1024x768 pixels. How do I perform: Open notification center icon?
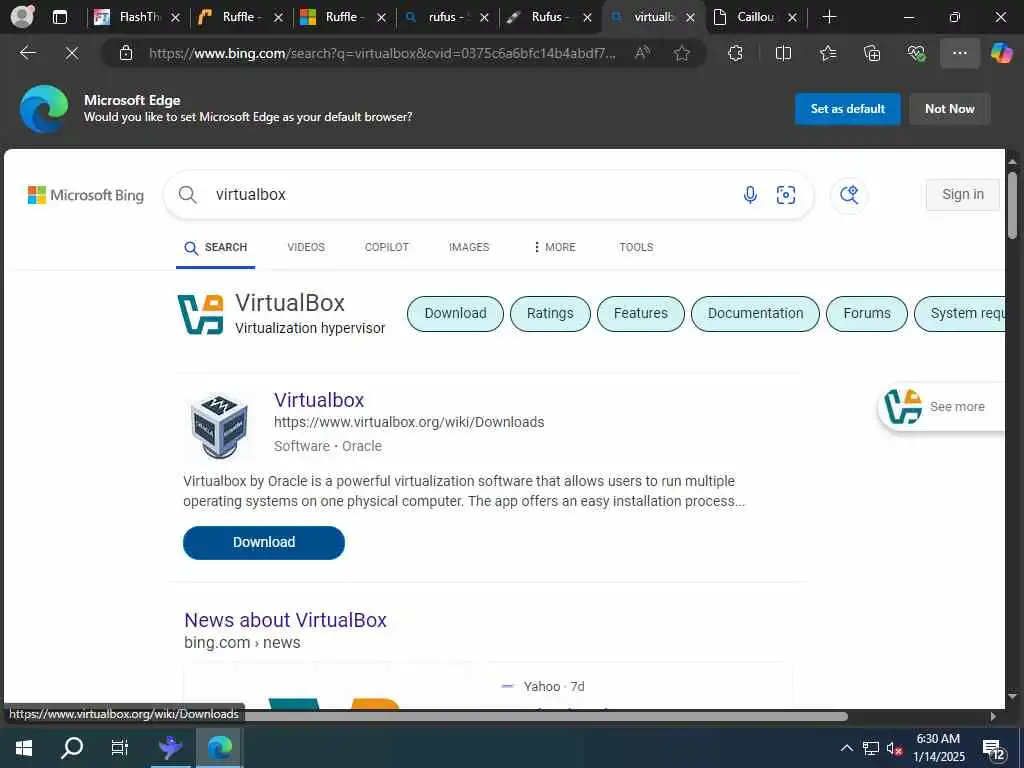(x=994, y=750)
